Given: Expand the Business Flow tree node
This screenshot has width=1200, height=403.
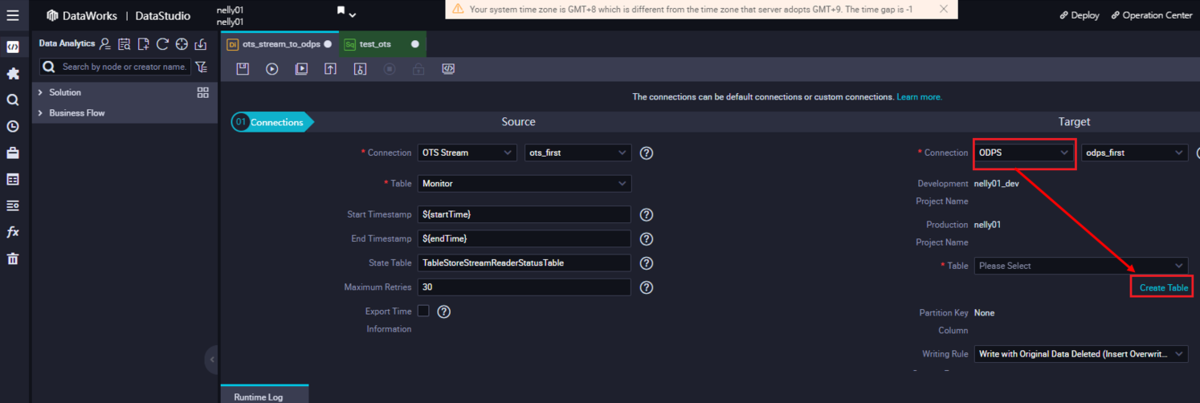Looking at the screenshot, I should [40, 113].
